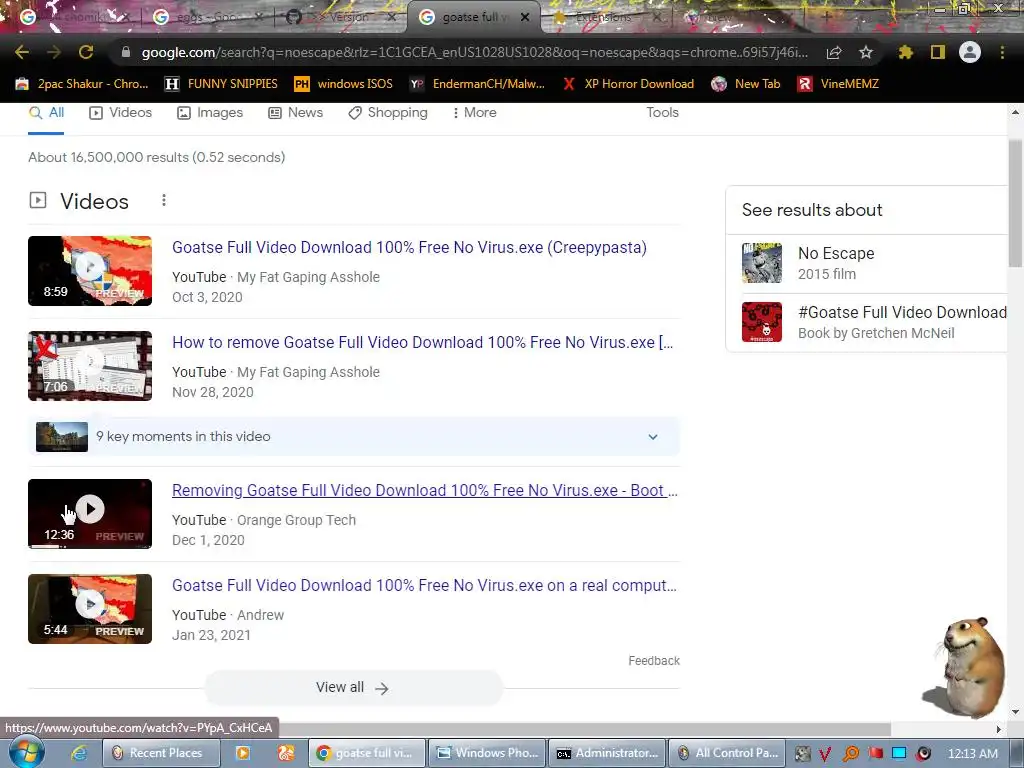
Task: Open the Chrome profile avatar
Action: (x=970, y=52)
